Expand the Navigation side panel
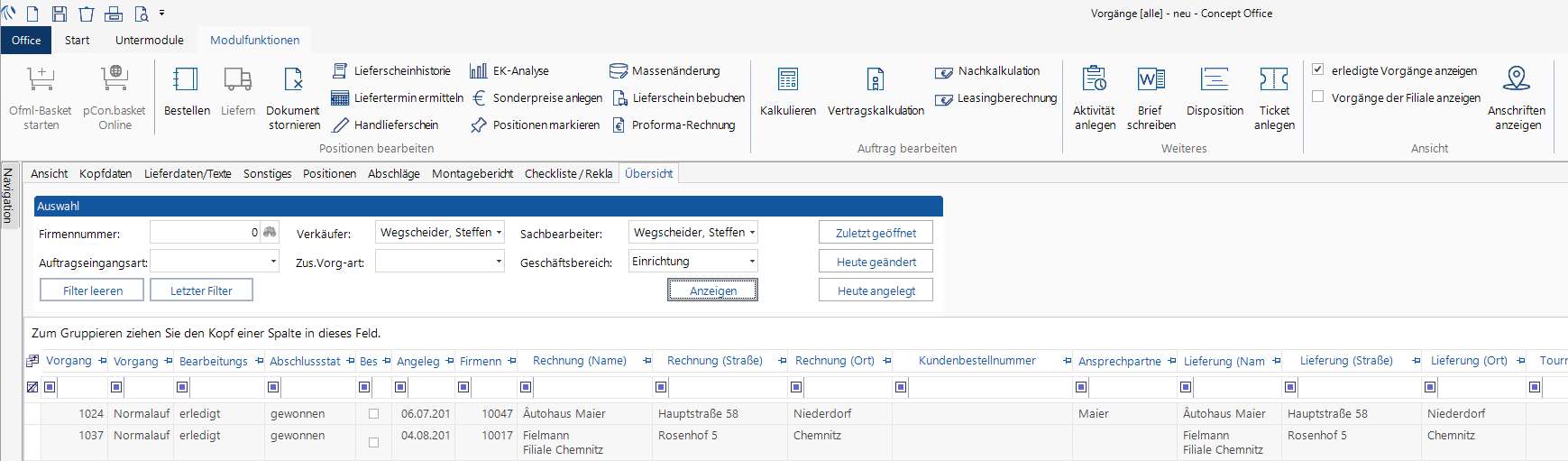 click(x=8, y=196)
